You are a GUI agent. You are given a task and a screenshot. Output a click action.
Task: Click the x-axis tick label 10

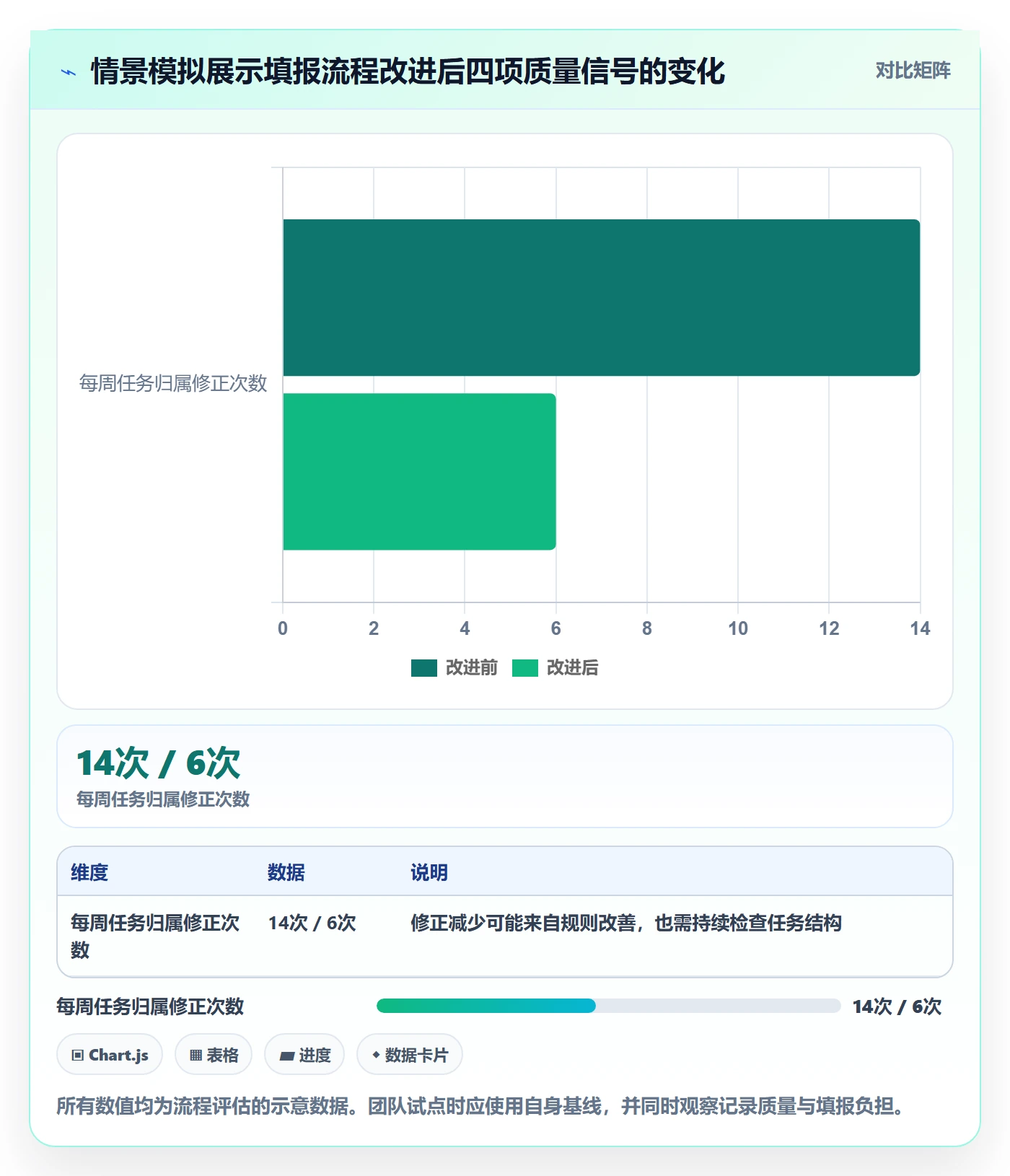click(738, 628)
